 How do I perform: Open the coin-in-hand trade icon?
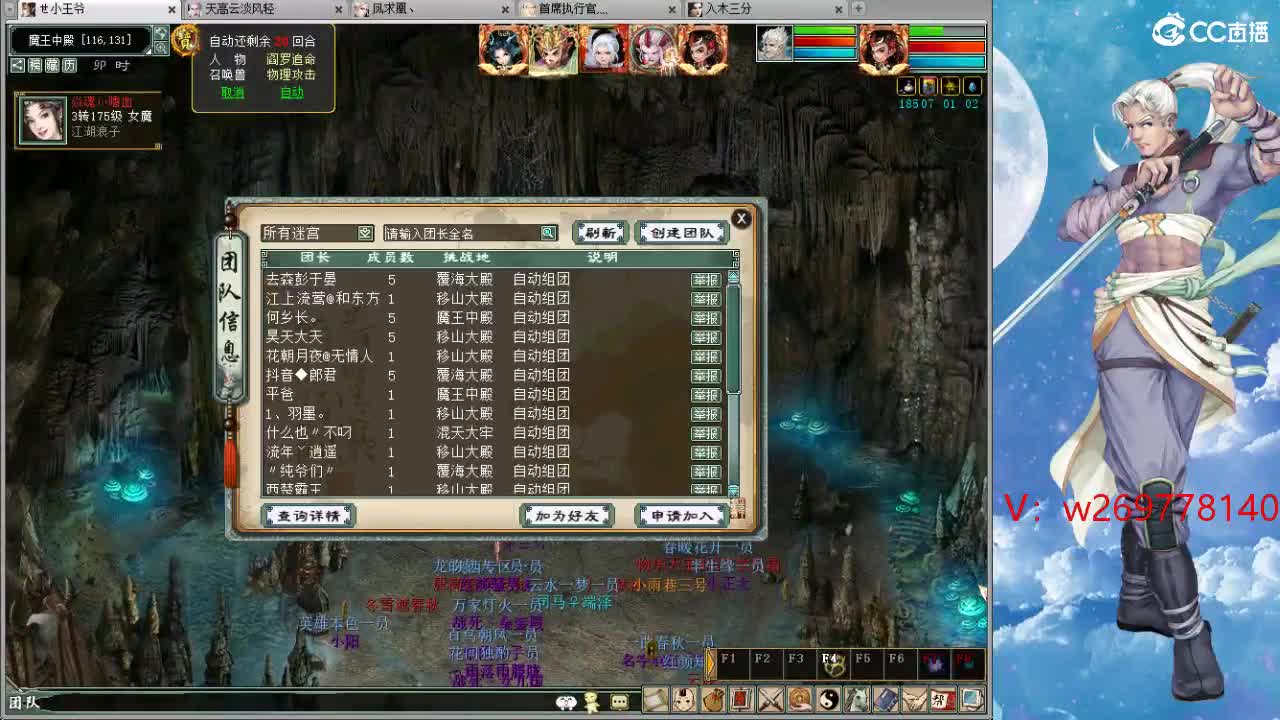tap(799, 699)
